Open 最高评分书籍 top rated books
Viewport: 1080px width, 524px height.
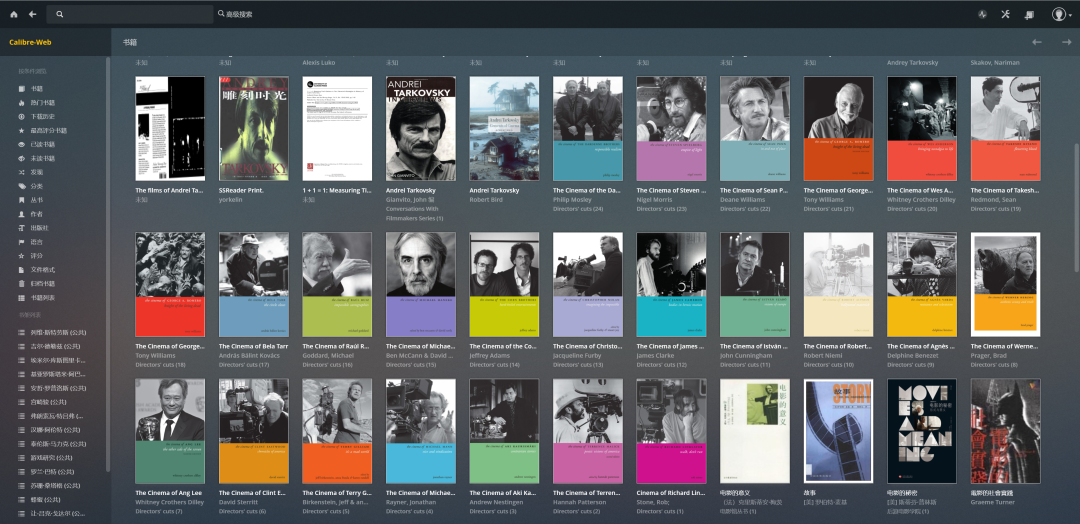click(43, 130)
